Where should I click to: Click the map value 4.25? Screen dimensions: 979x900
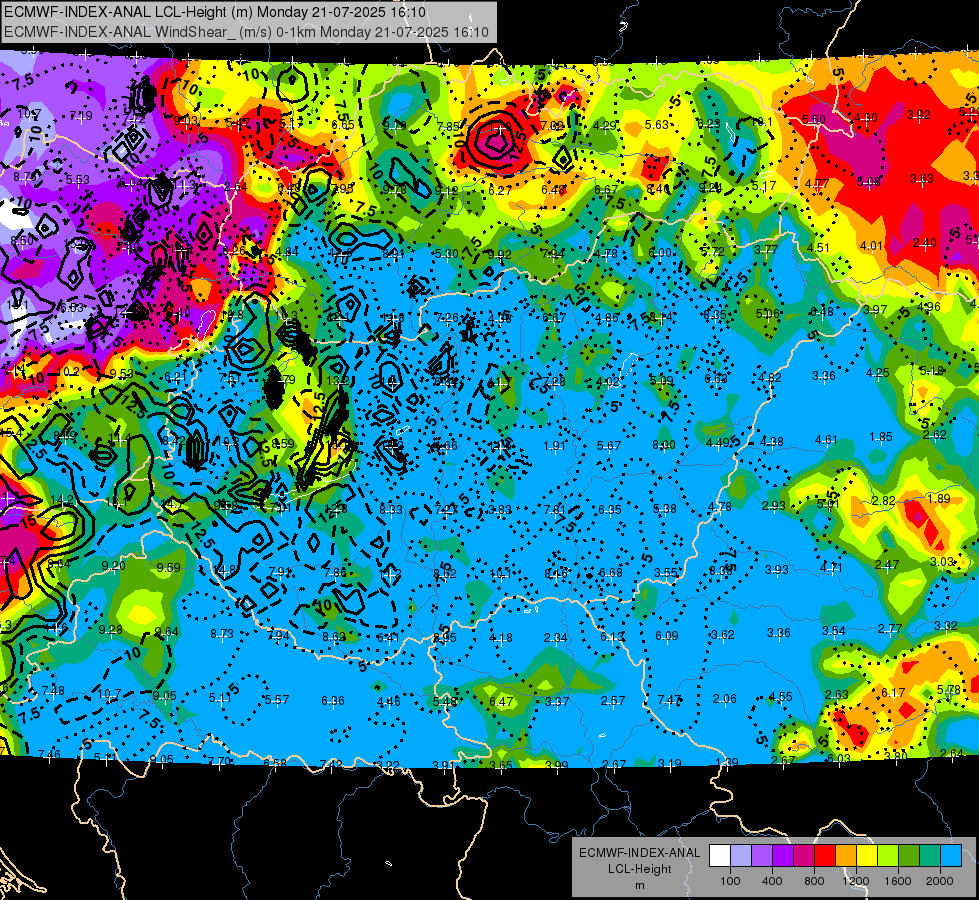(x=878, y=373)
